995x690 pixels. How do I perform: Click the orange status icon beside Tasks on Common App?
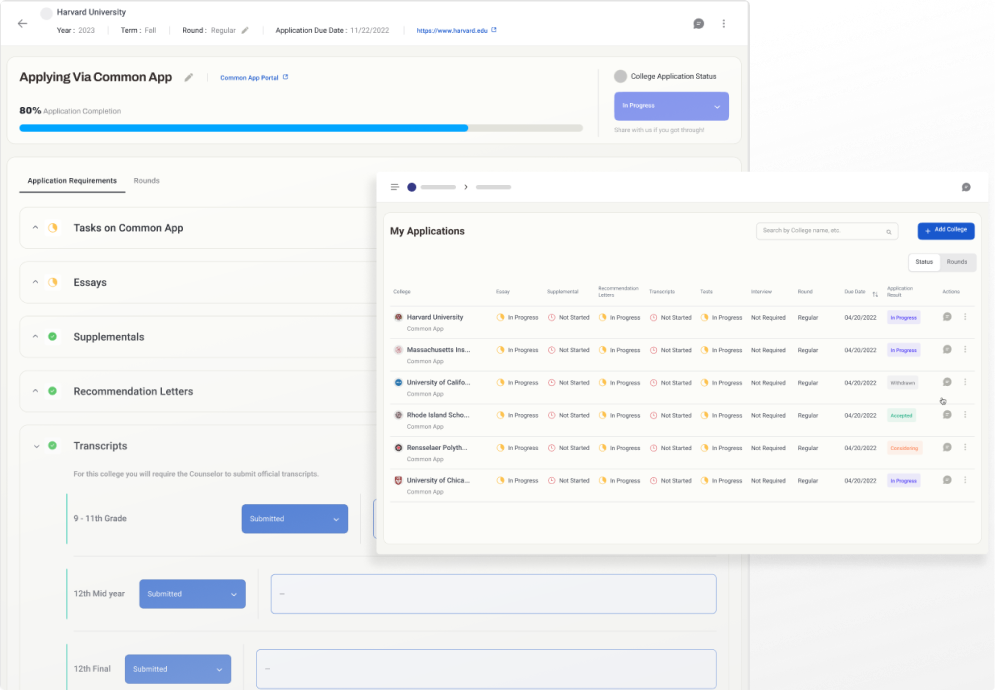53,228
